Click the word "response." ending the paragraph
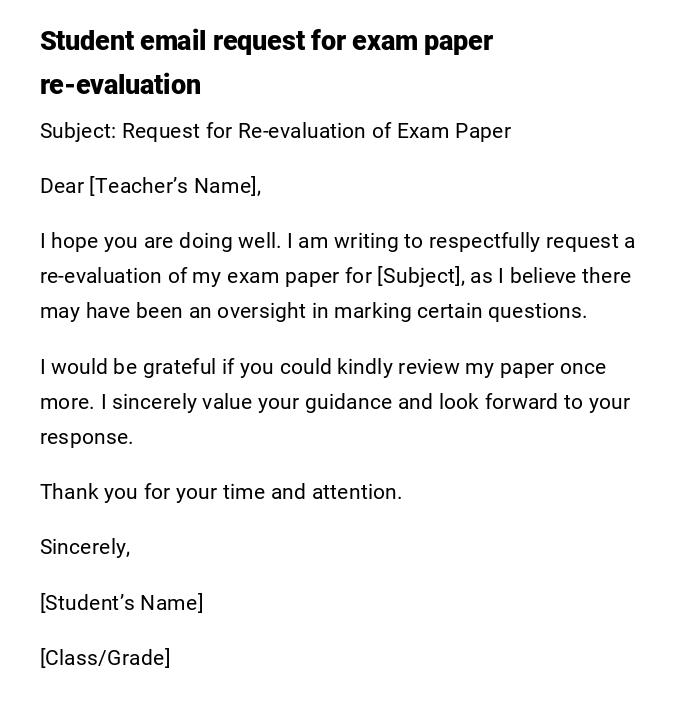Image resolution: width=700 pixels, height=720 pixels. [86, 437]
